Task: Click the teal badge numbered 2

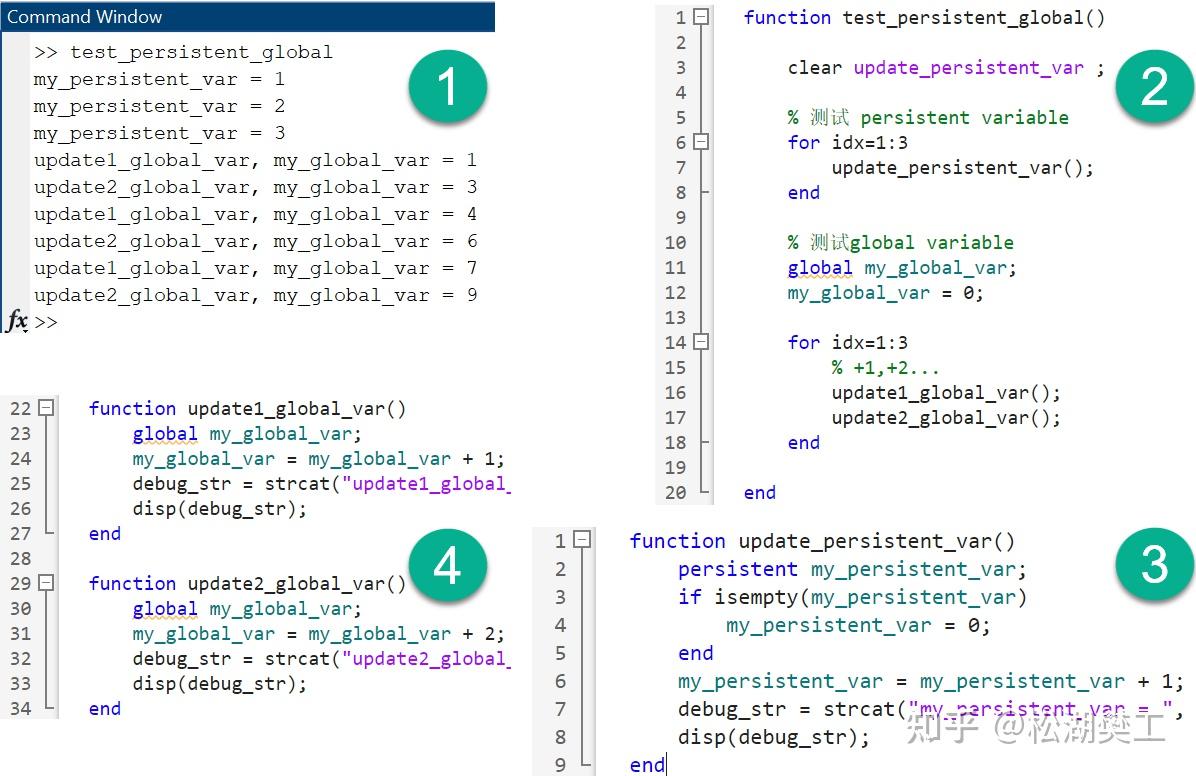Action: tap(1154, 87)
